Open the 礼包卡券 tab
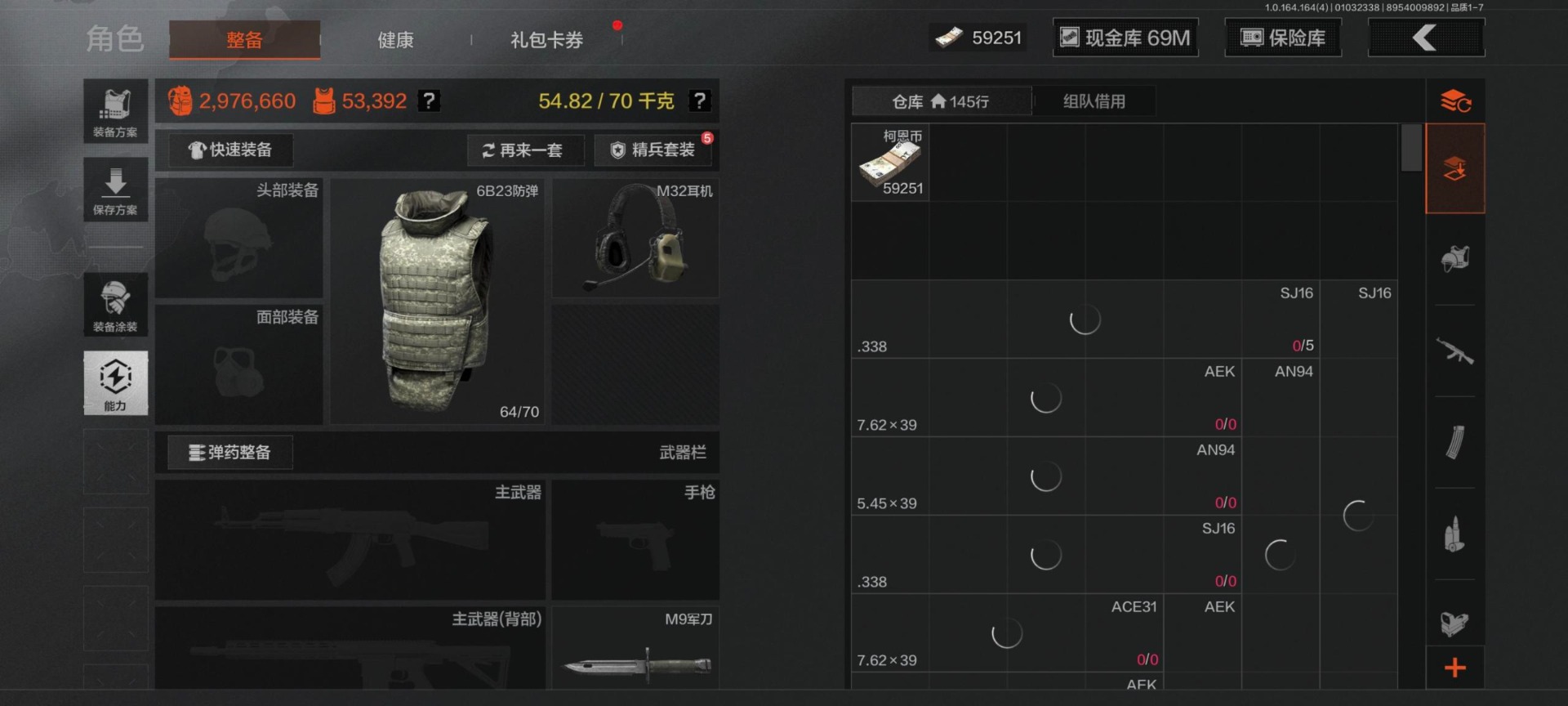Viewport: 1568px width, 706px height. coord(546,39)
